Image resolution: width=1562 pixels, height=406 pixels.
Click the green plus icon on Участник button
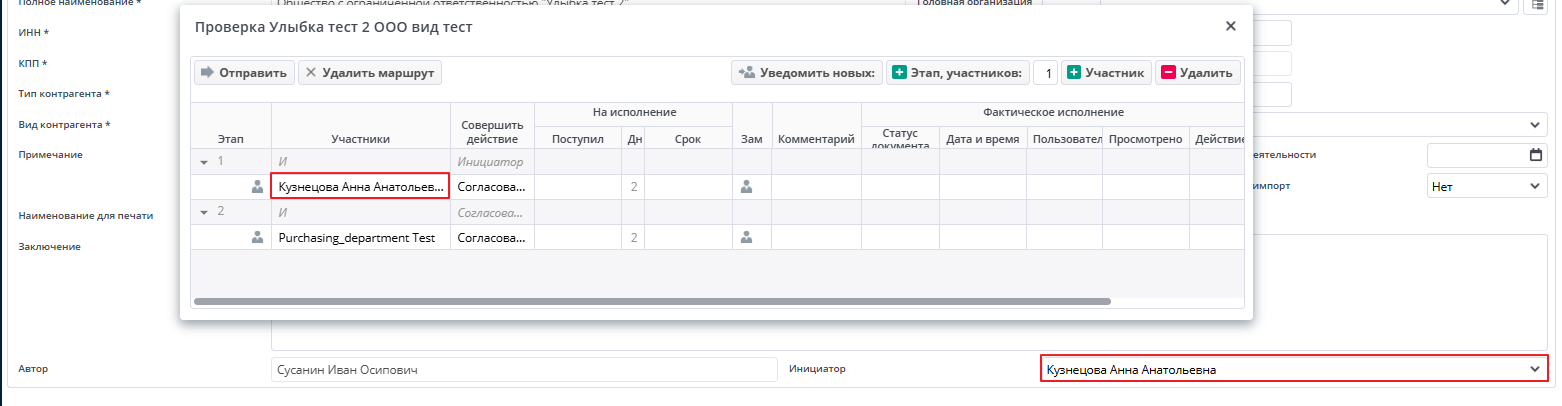coord(1074,72)
